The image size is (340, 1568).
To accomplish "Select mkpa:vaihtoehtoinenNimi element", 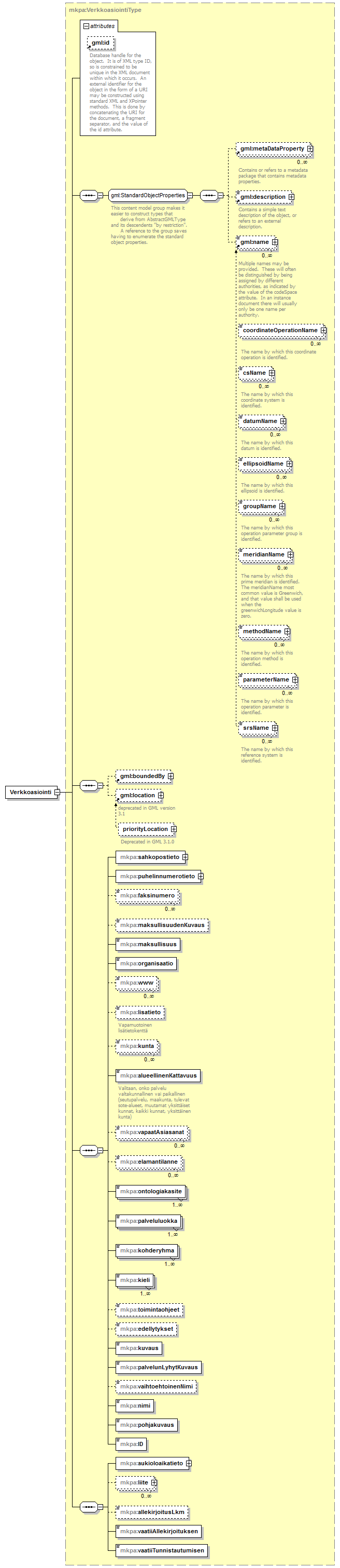I will tap(157, 1386).
